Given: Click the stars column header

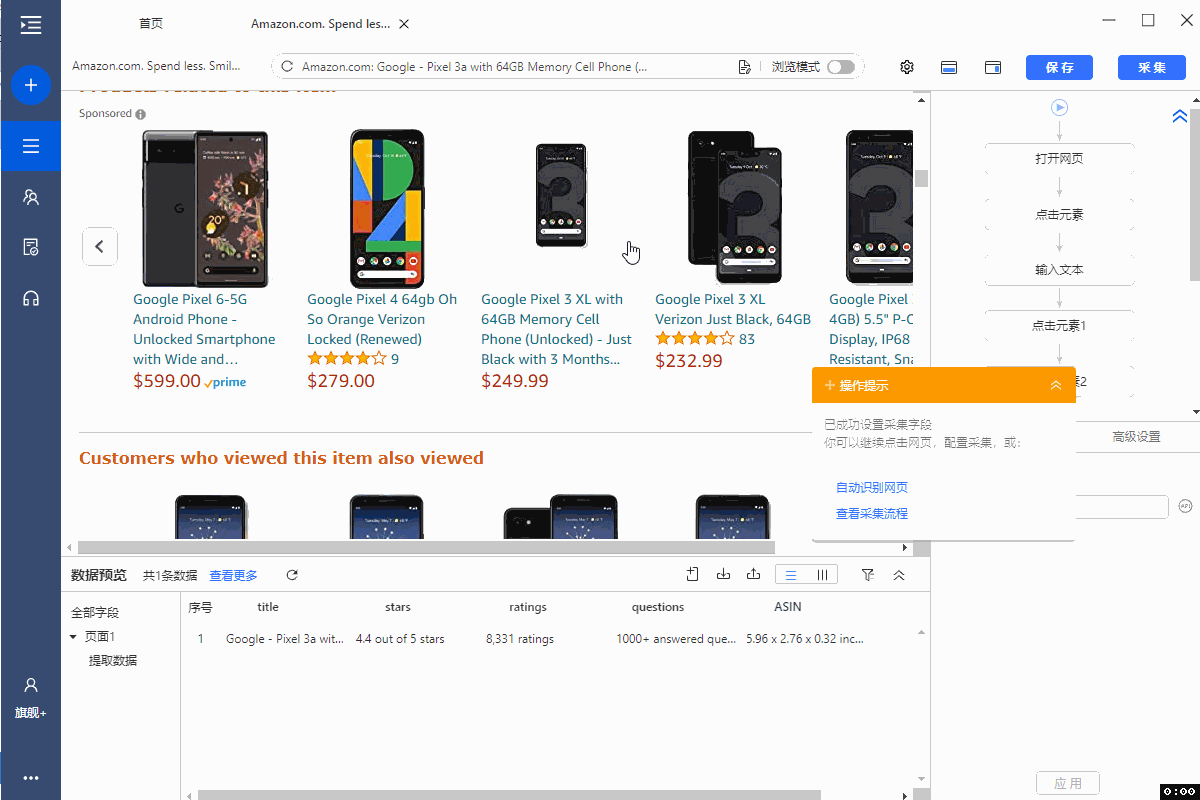Looking at the screenshot, I should point(398,607).
